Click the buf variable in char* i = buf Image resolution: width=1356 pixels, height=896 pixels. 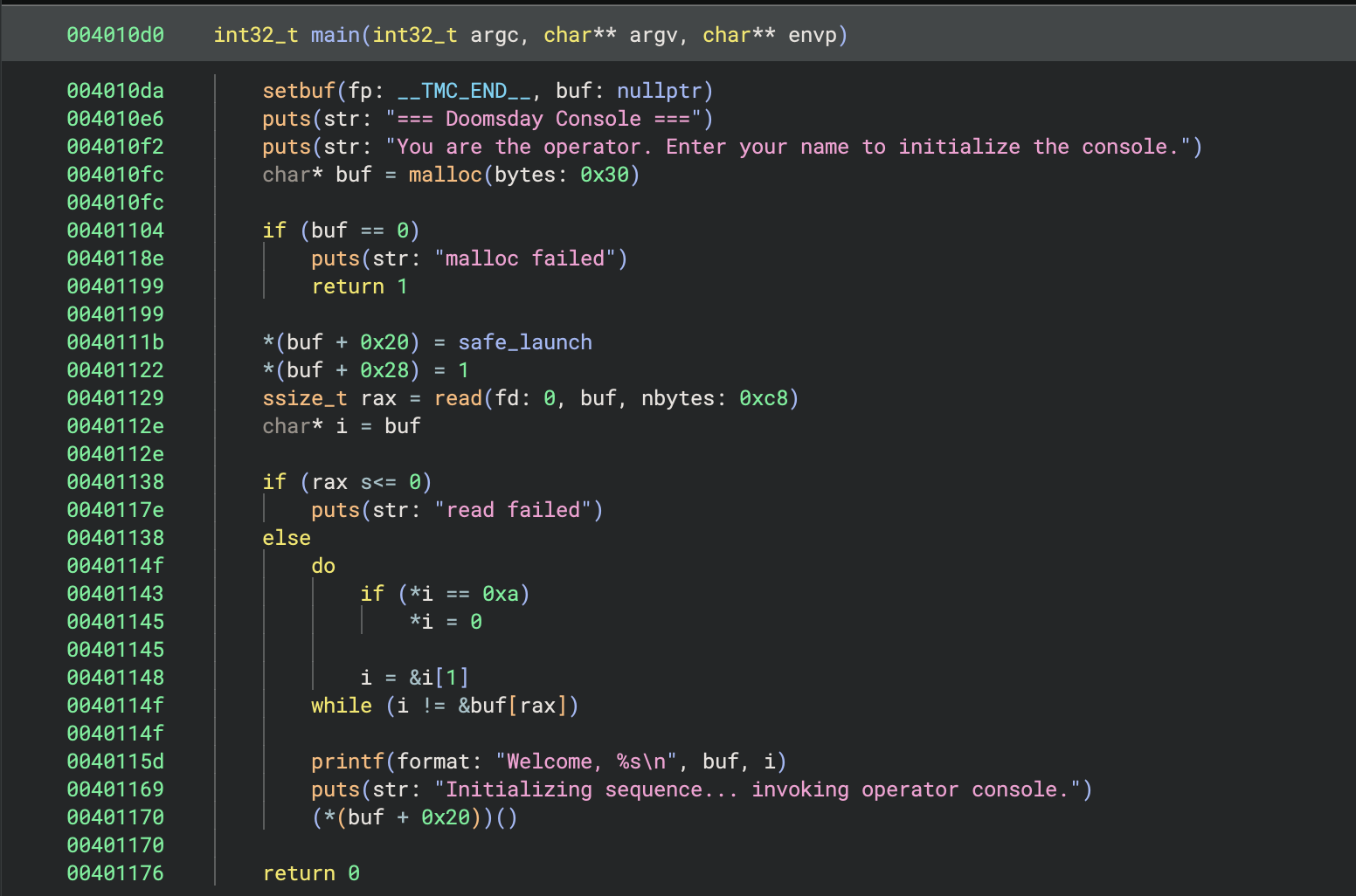403,425
